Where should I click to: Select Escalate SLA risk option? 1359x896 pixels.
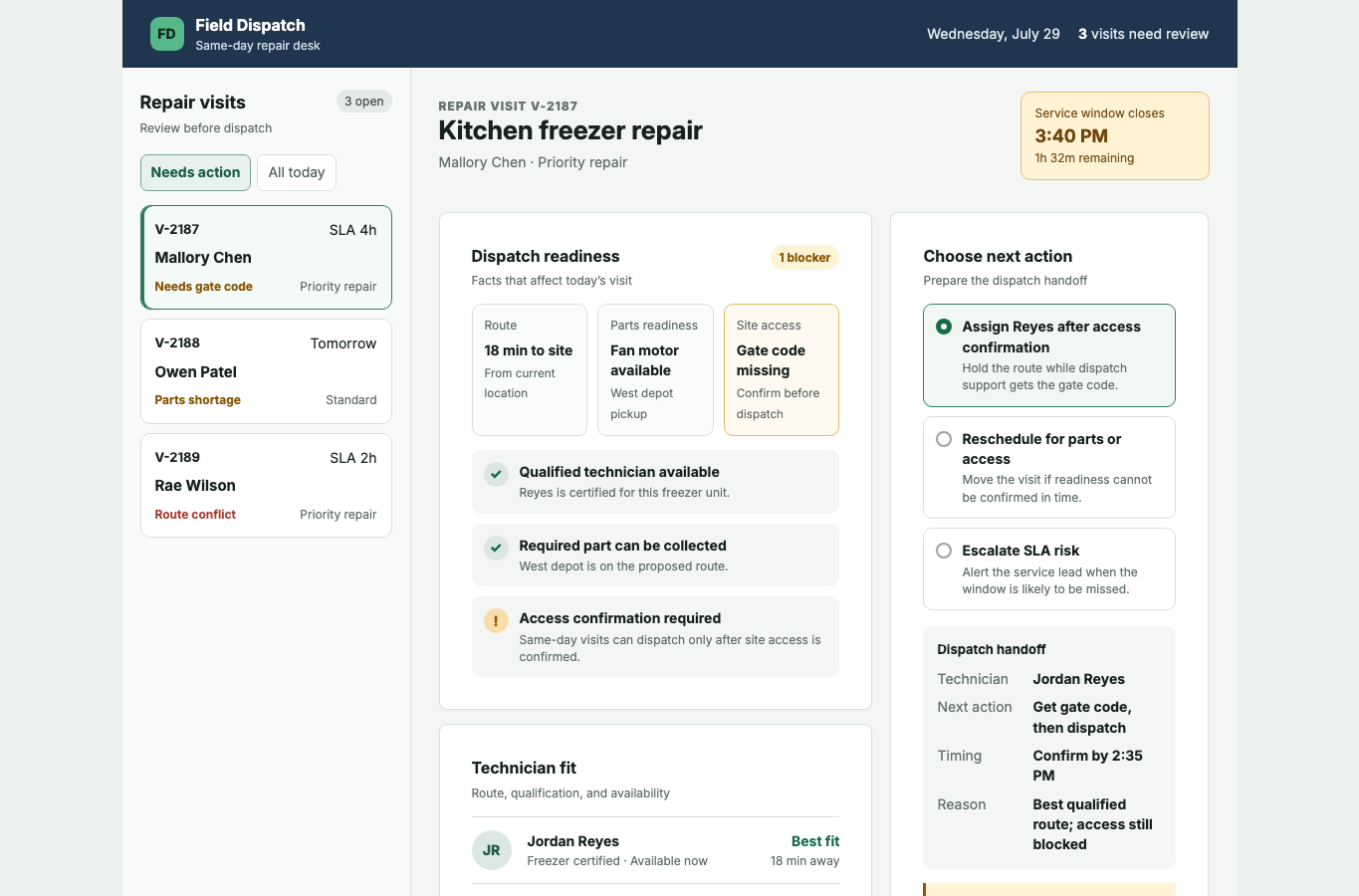click(1049, 568)
